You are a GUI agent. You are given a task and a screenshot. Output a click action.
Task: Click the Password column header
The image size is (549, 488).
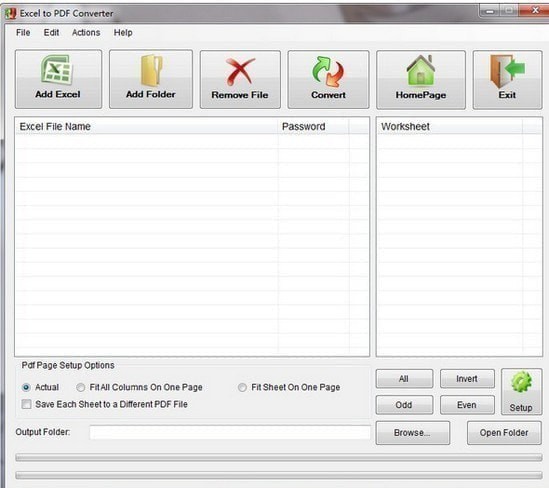pos(313,126)
